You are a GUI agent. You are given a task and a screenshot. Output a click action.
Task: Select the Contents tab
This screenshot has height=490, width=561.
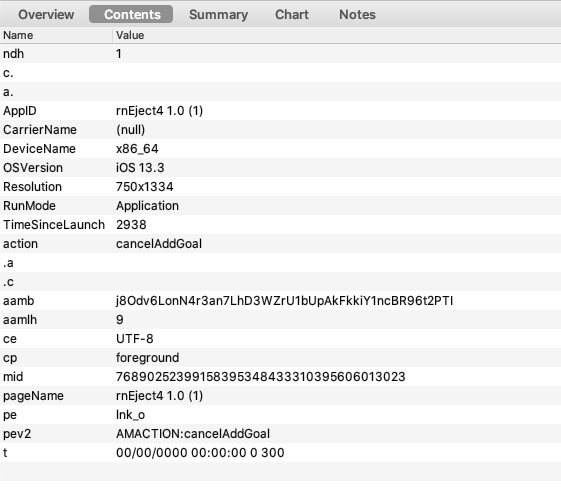click(x=131, y=14)
